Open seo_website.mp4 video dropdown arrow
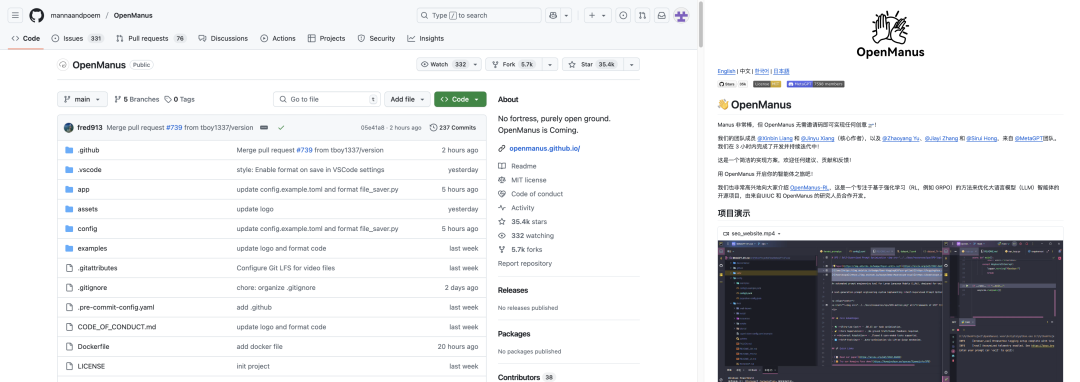Image resolution: width=1080 pixels, height=382 pixels. (x=778, y=233)
